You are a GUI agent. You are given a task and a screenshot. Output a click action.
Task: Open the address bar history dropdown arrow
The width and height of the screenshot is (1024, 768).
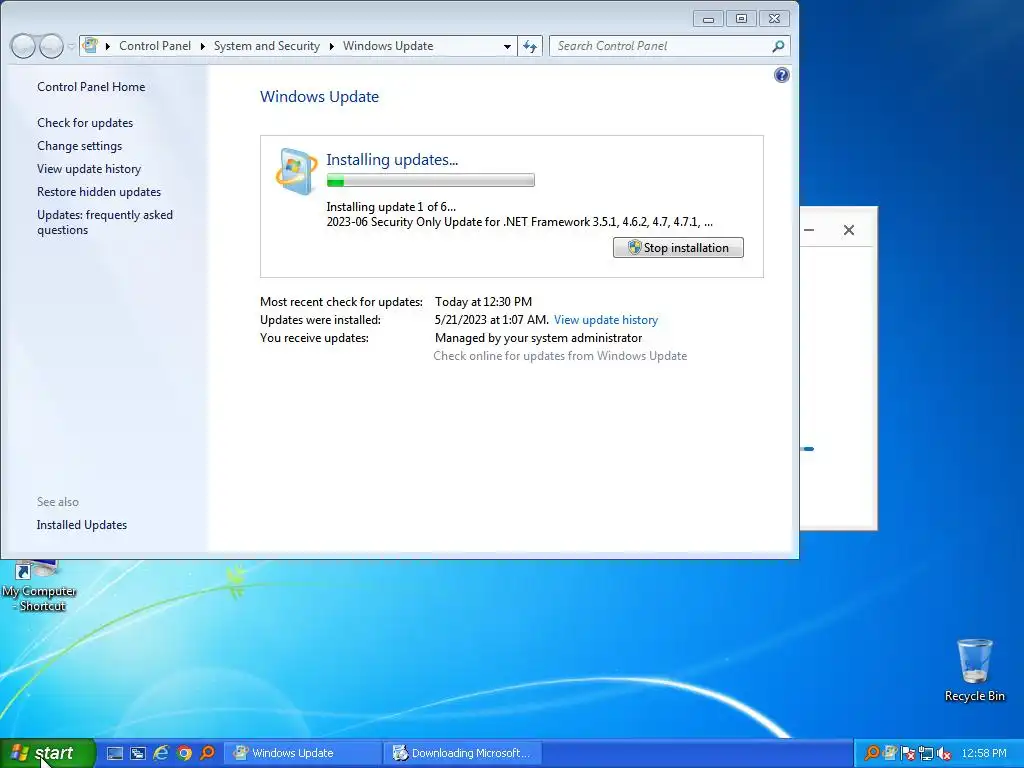coord(507,46)
